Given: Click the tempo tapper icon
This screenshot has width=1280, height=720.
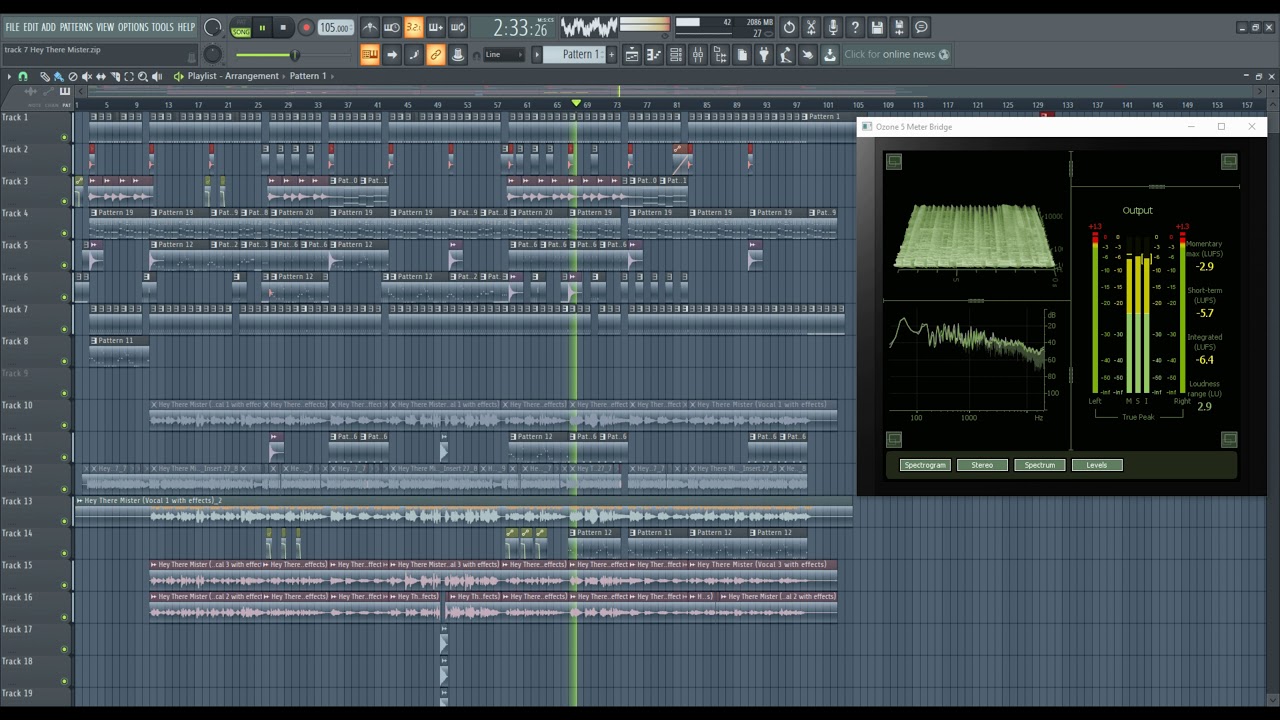Looking at the screenshot, I should pyautogui.click(x=786, y=55).
